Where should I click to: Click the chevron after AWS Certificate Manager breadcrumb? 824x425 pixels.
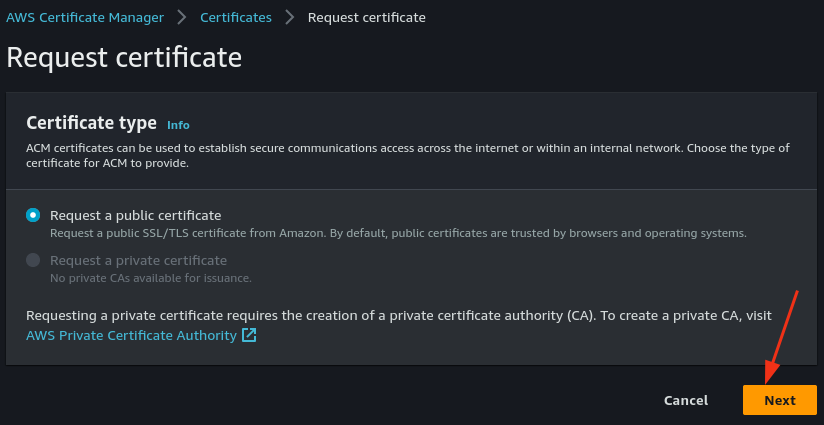[183, 17]
